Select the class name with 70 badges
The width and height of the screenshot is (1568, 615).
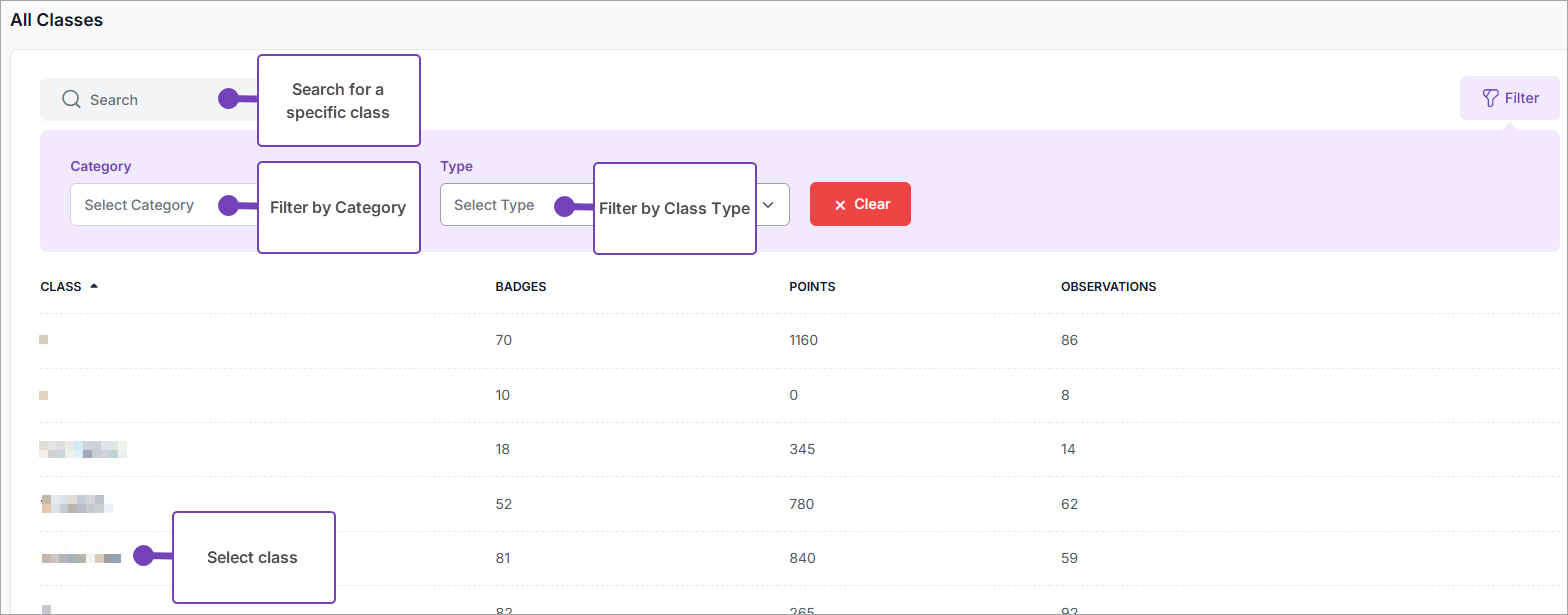tap(44, 340)
